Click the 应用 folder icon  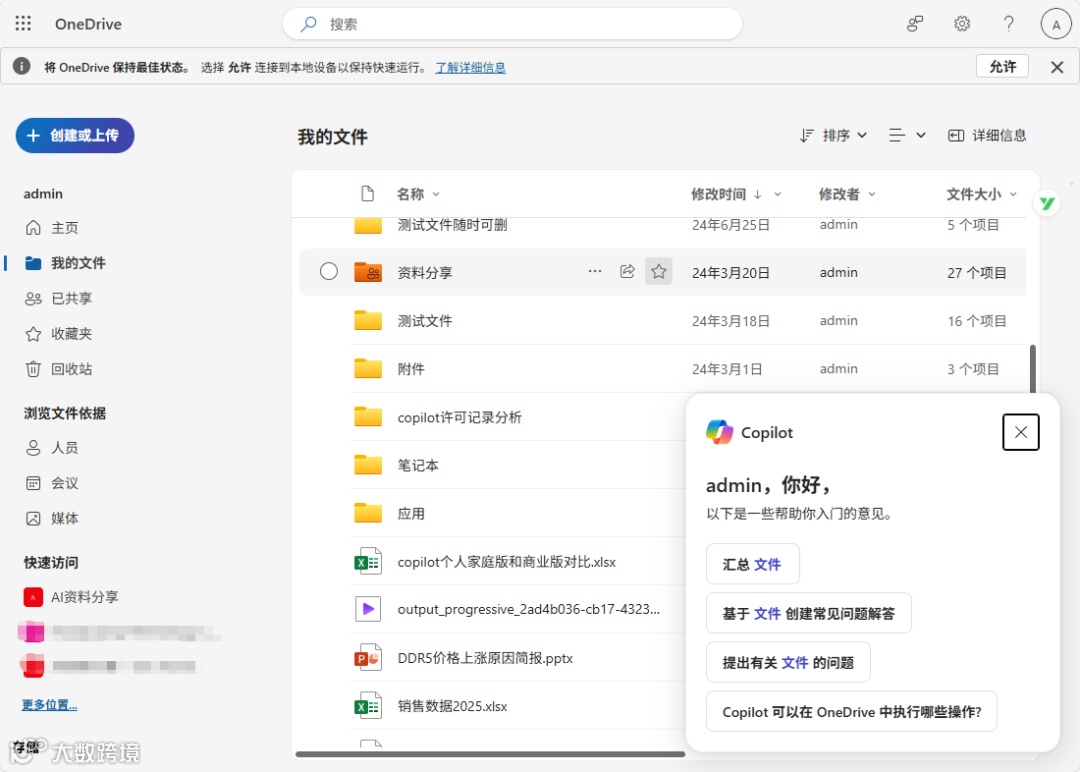(368, 513)
